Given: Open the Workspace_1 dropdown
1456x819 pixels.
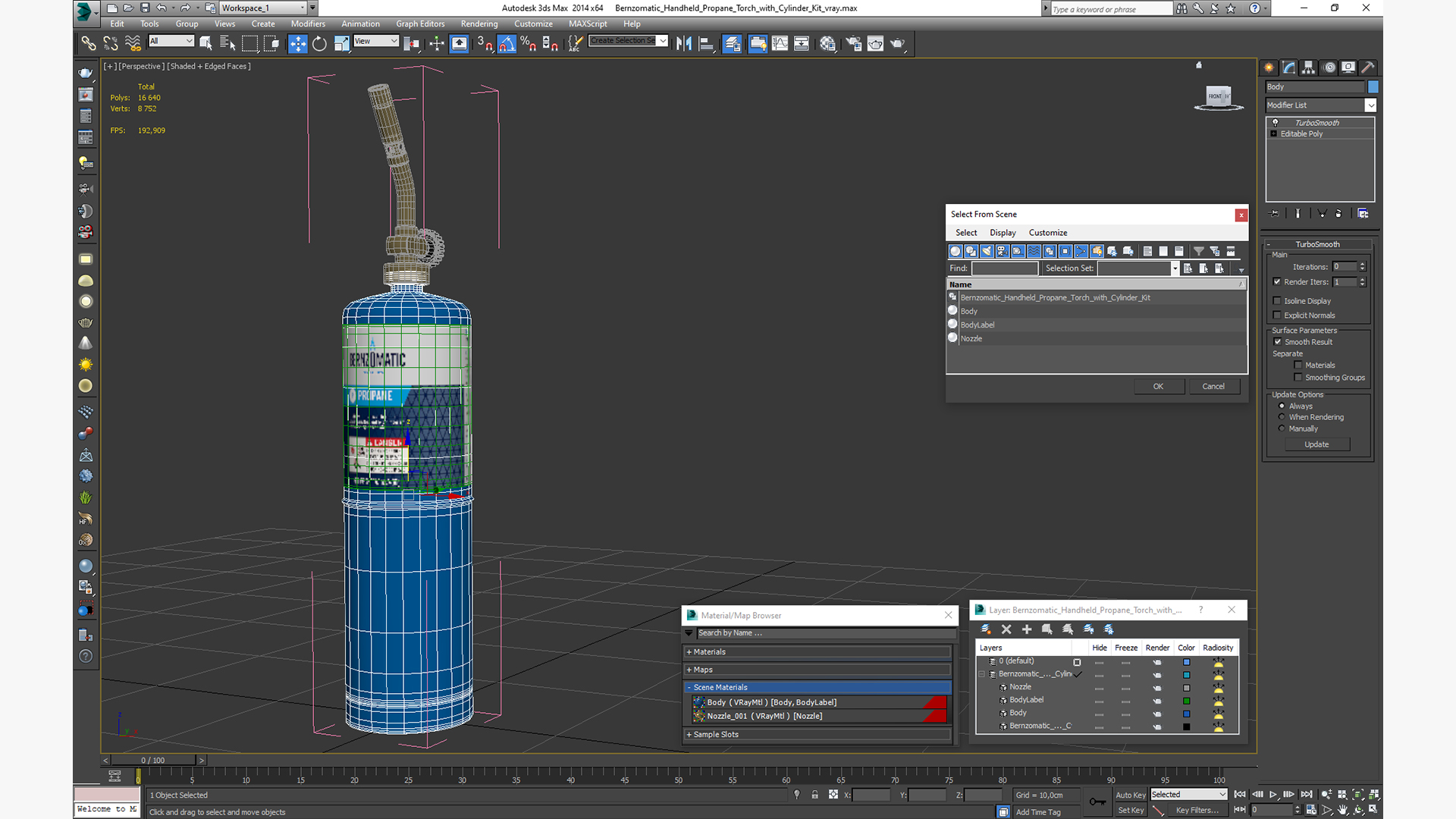Looking at the screenshot, I should pos(262,8).
